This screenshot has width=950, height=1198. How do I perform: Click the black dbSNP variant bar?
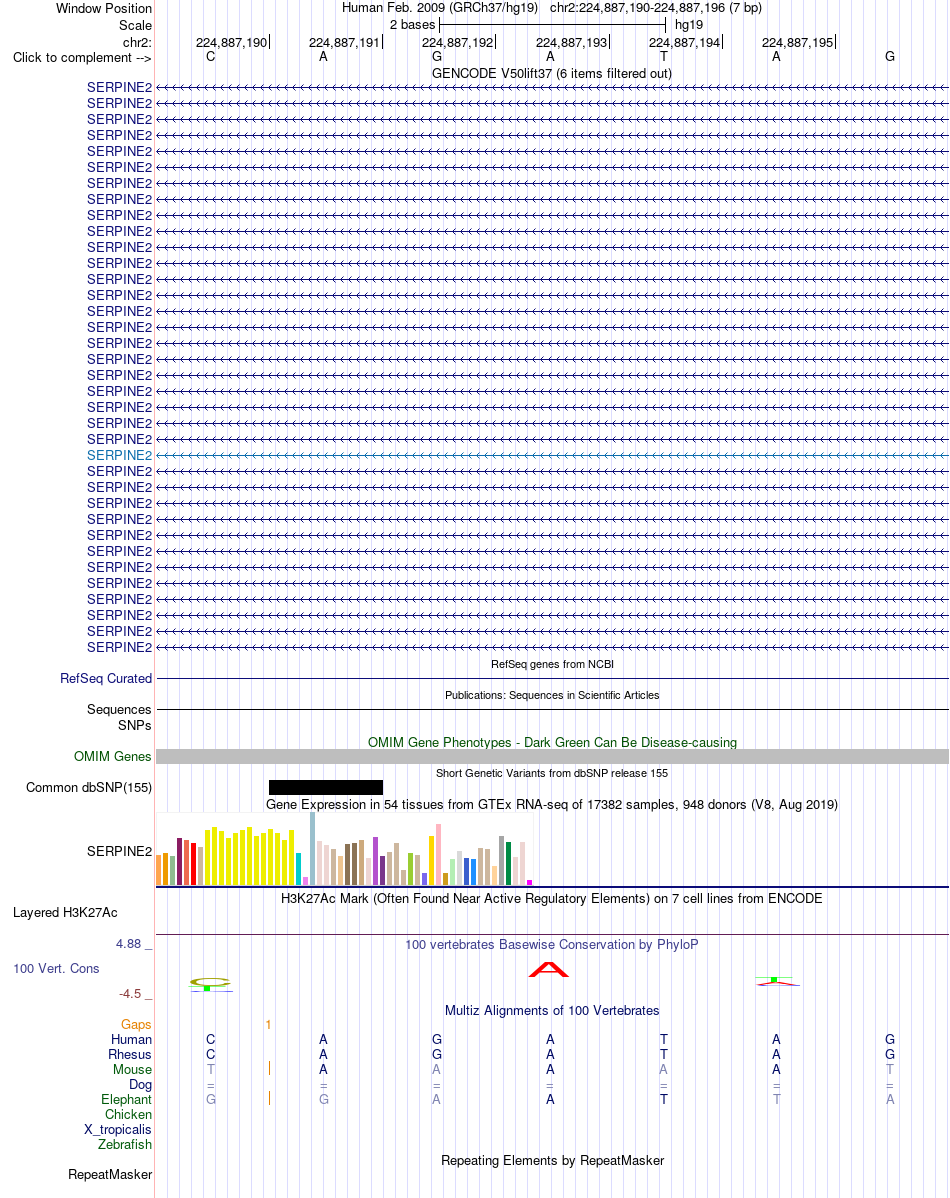[326, 788]
